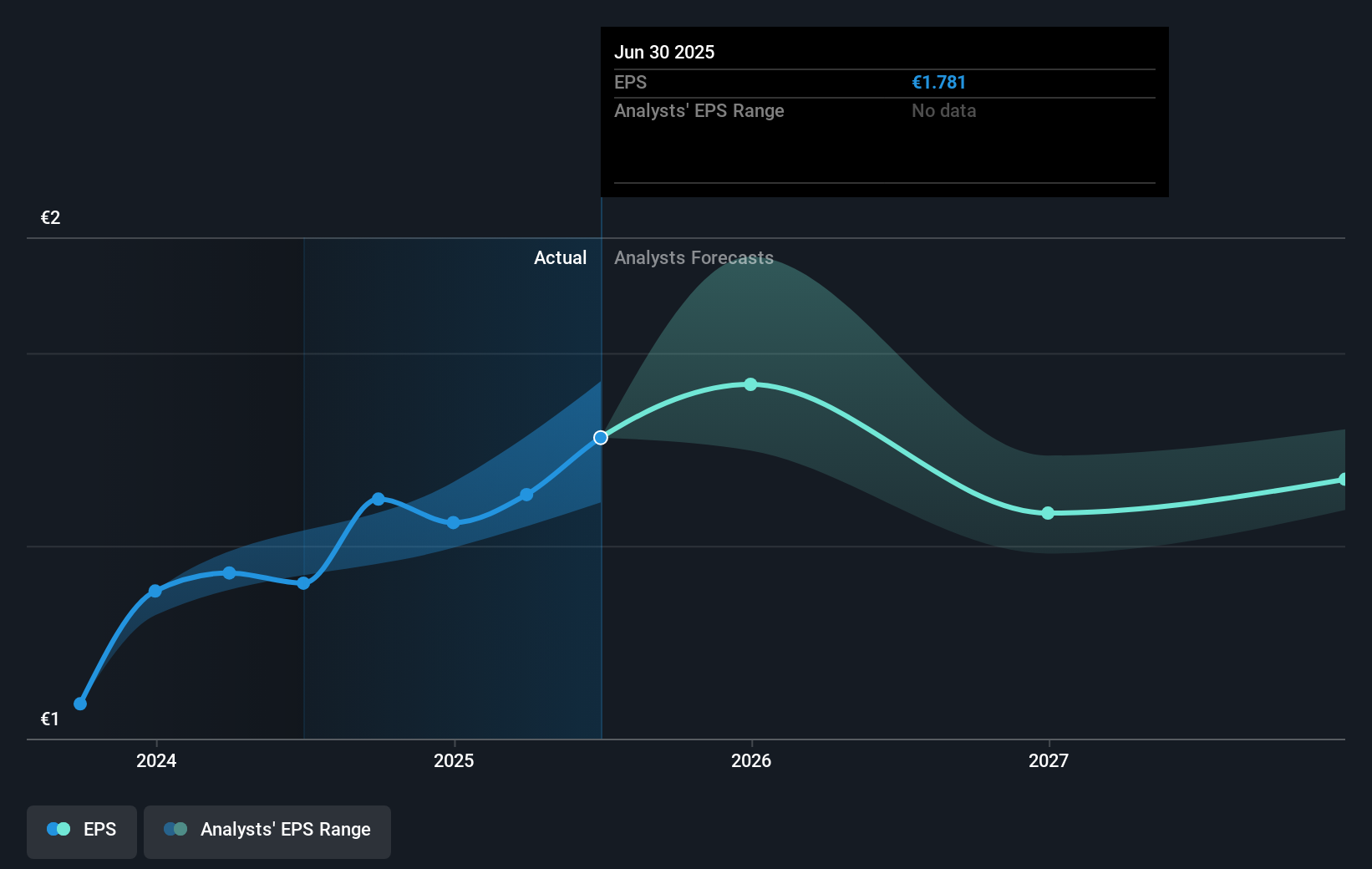Click the rightmost green data point on the chart
The image size is (1372, 869).
pos(1344,480)
